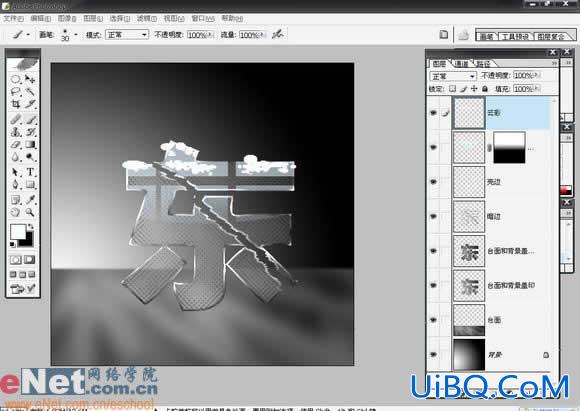Select the Magic Wand tool

pyautogui.click(x=30, y=92)
